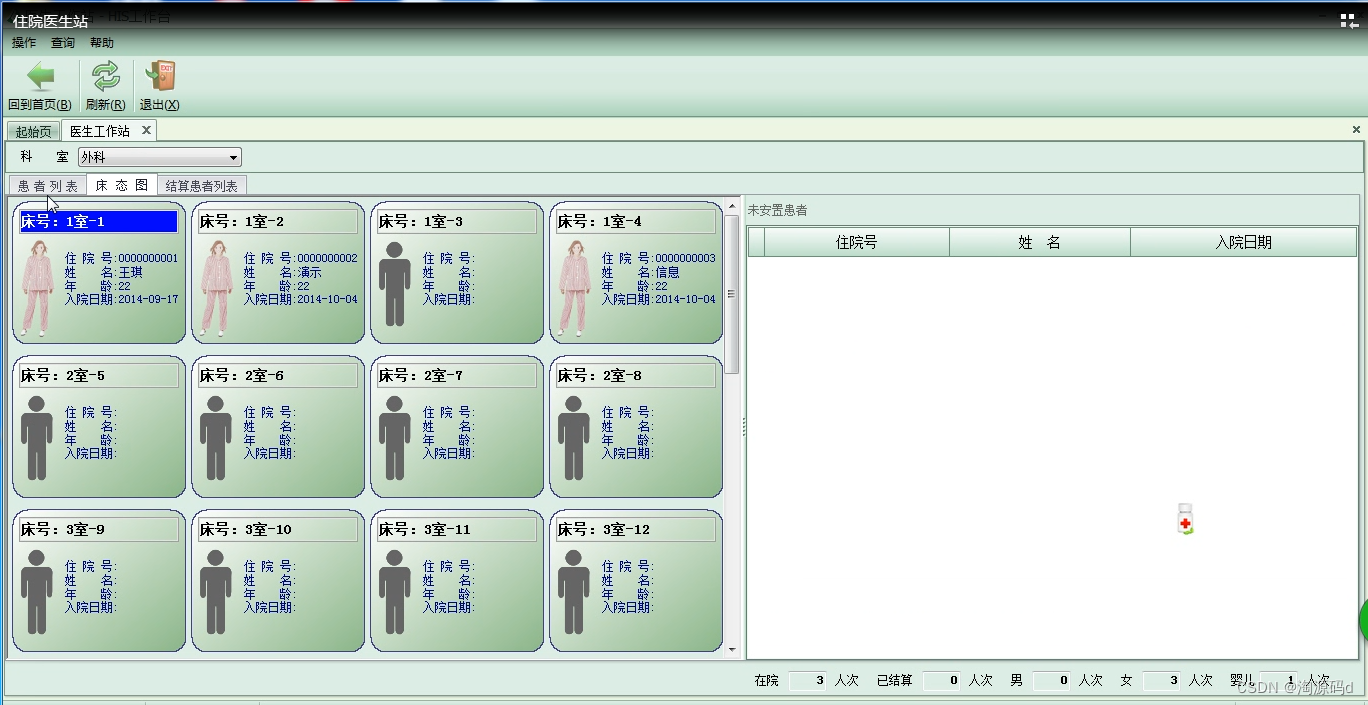The width and height of the screenshot is (1368, 705).
Task: Switch to the 床态图 tab
Action: click(x=122, y=185)
